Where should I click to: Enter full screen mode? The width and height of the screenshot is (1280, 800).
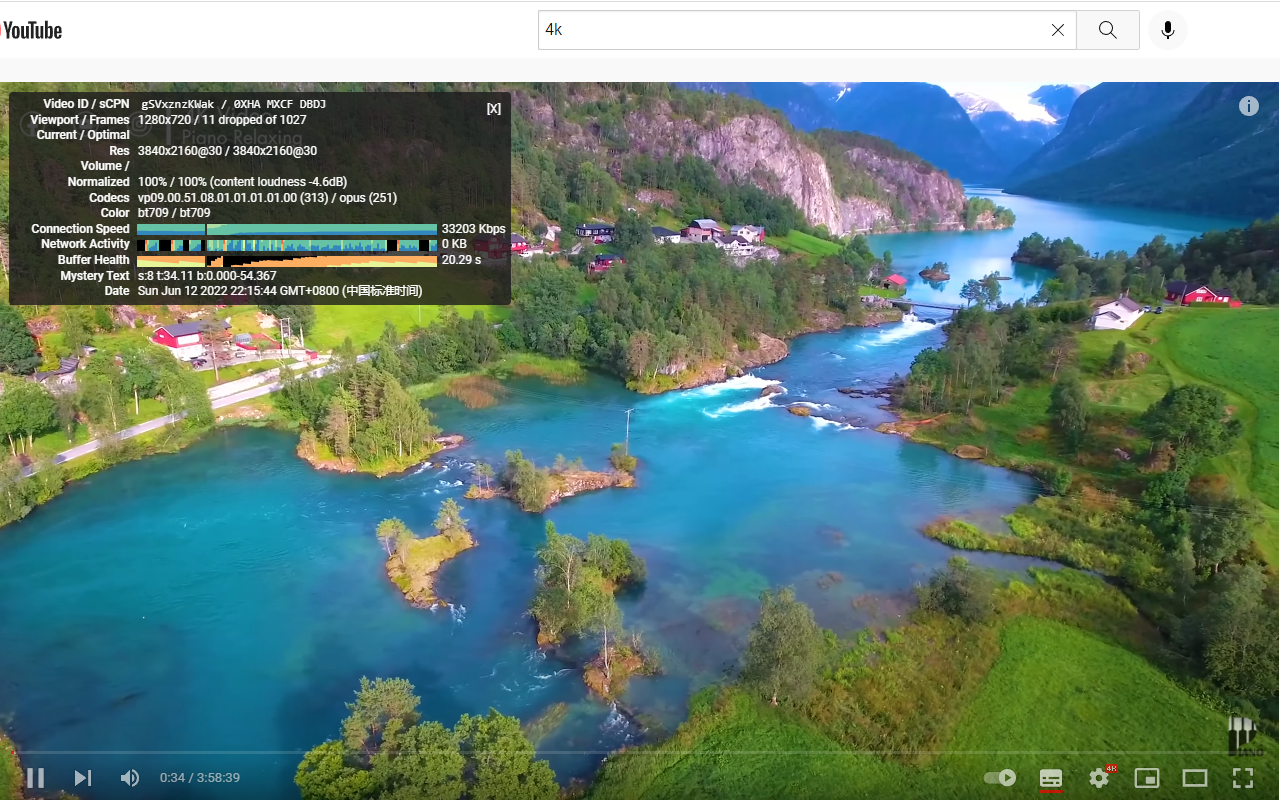pos(1243,777)
